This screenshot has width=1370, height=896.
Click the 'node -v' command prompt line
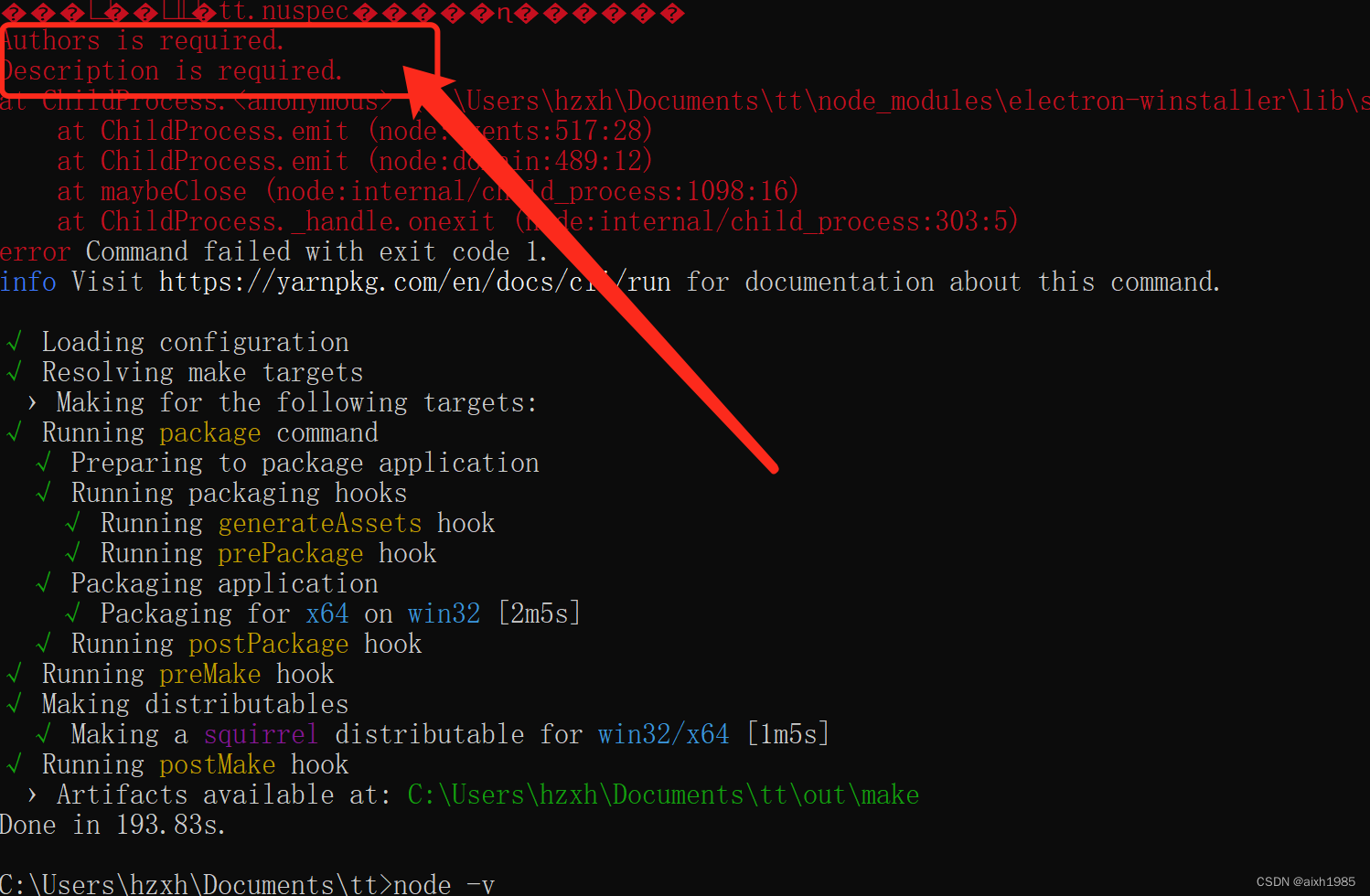click(247, 883)
